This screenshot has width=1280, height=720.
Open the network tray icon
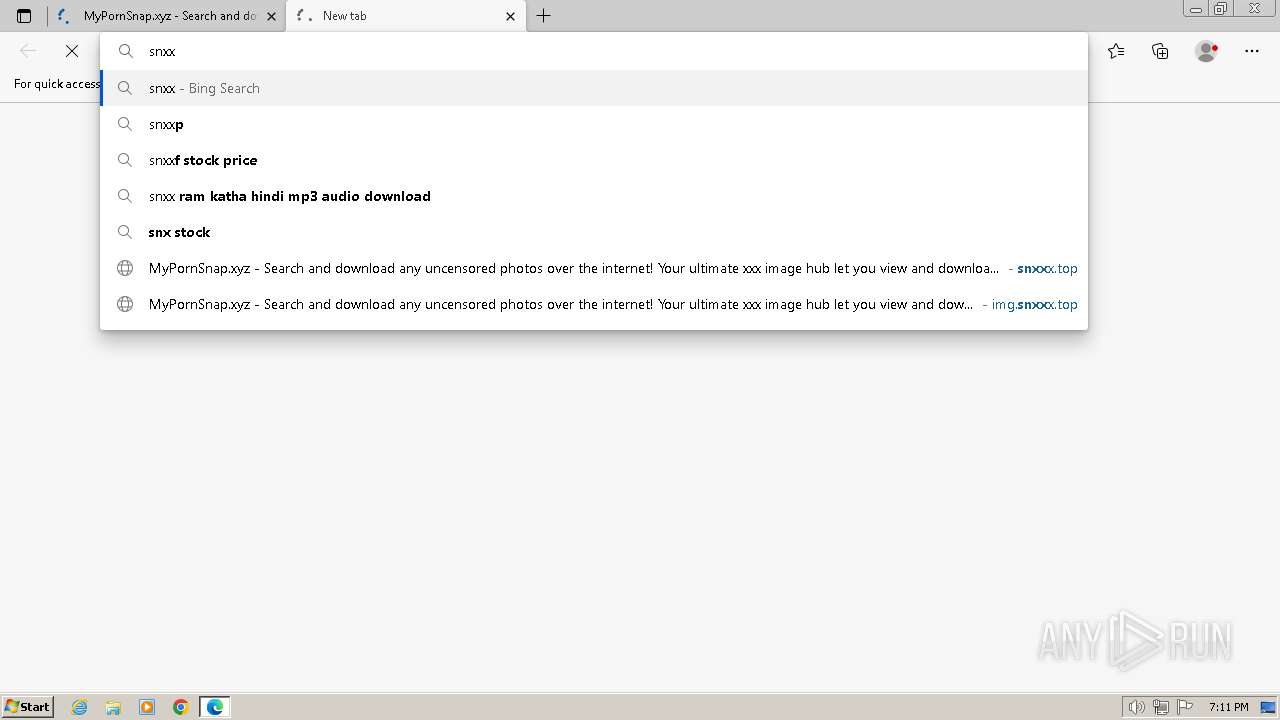1161,707
